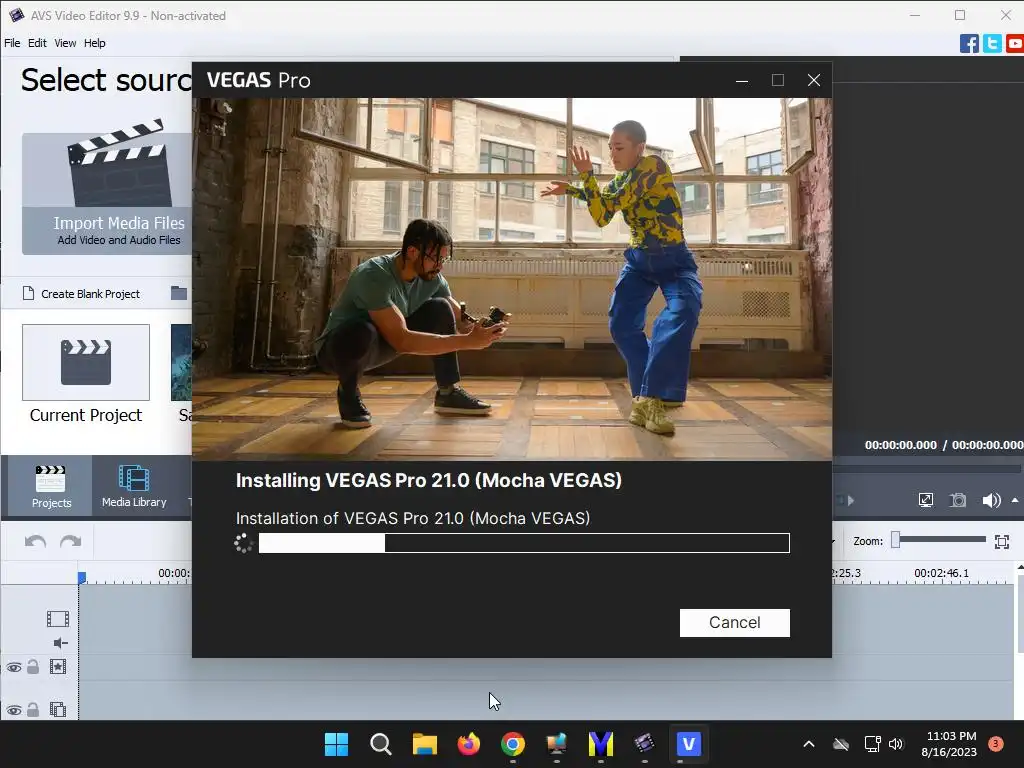Open the VEGAS installer taskbar icon
The height and width of the screenshot is (768, 1024).
[x=688, y=744]
